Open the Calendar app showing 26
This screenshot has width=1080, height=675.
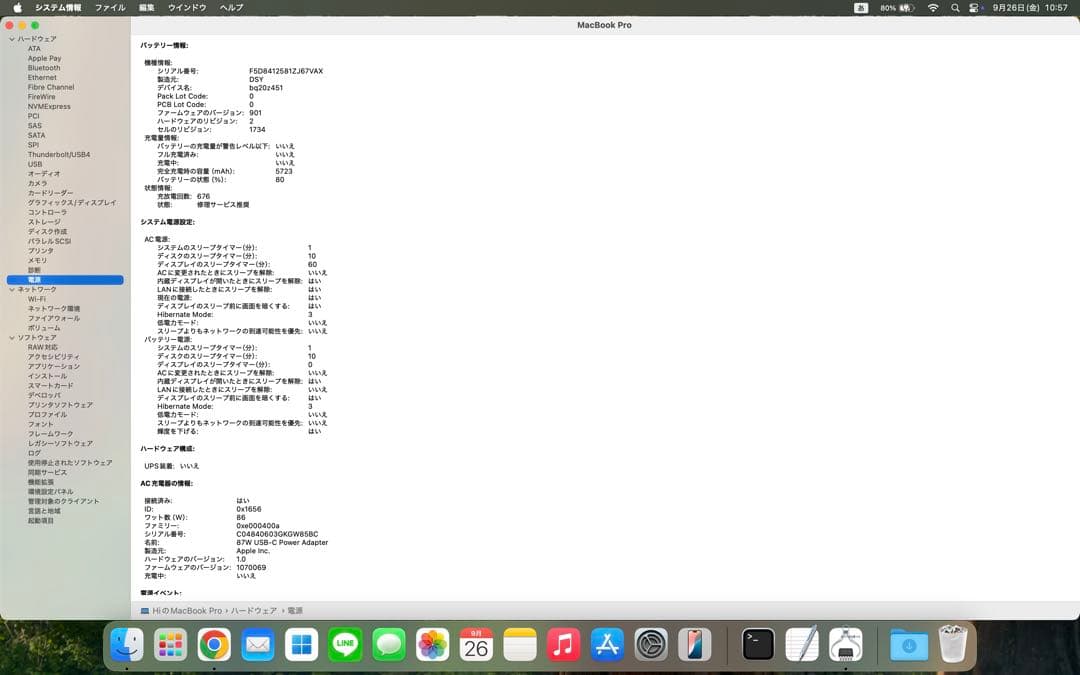(x=476, y=645)
